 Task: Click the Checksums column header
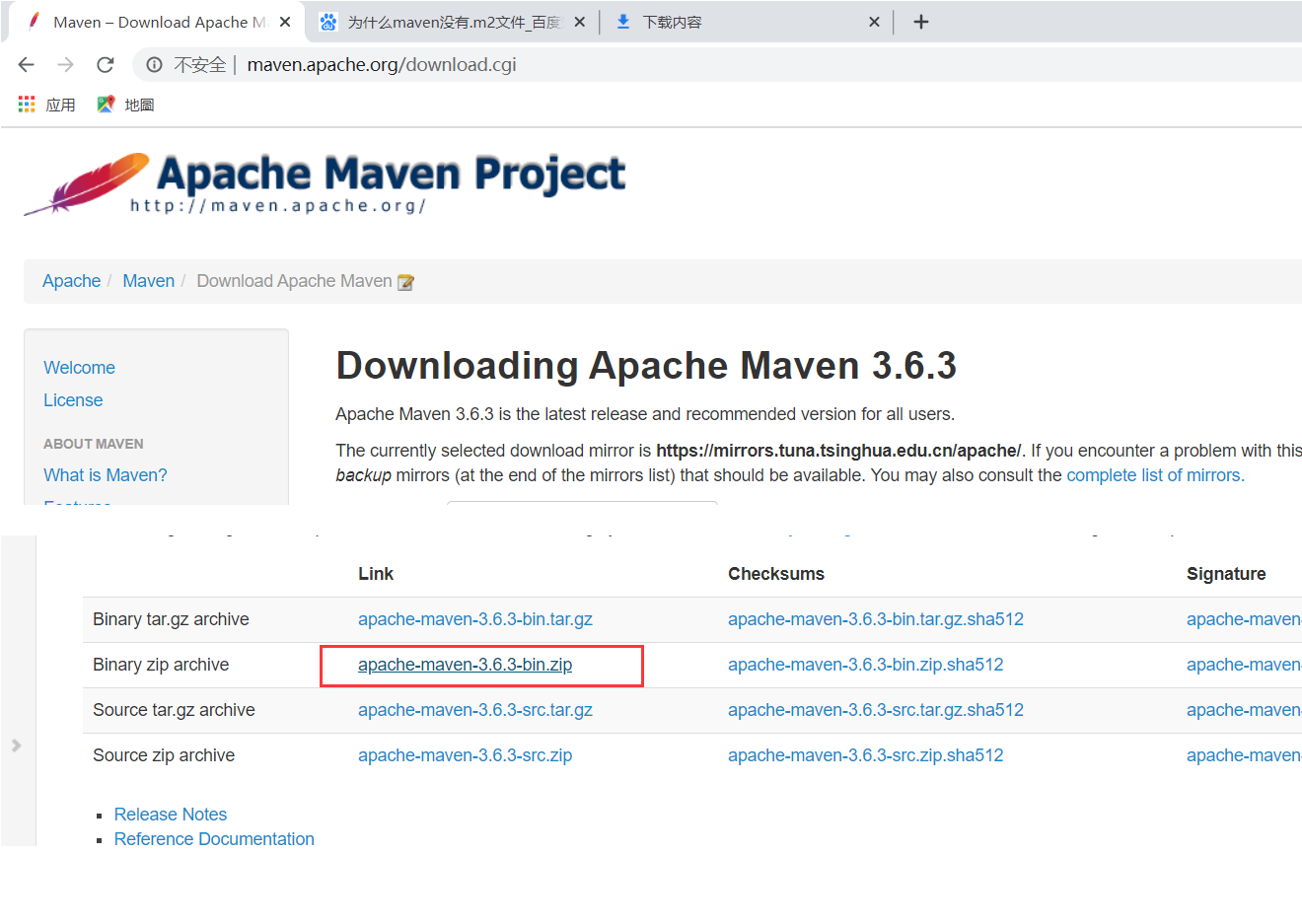coord(776,574)
